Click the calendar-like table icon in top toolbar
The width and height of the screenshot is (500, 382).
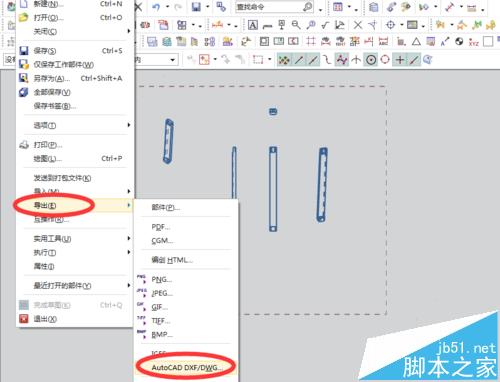[x=338, y=7]
